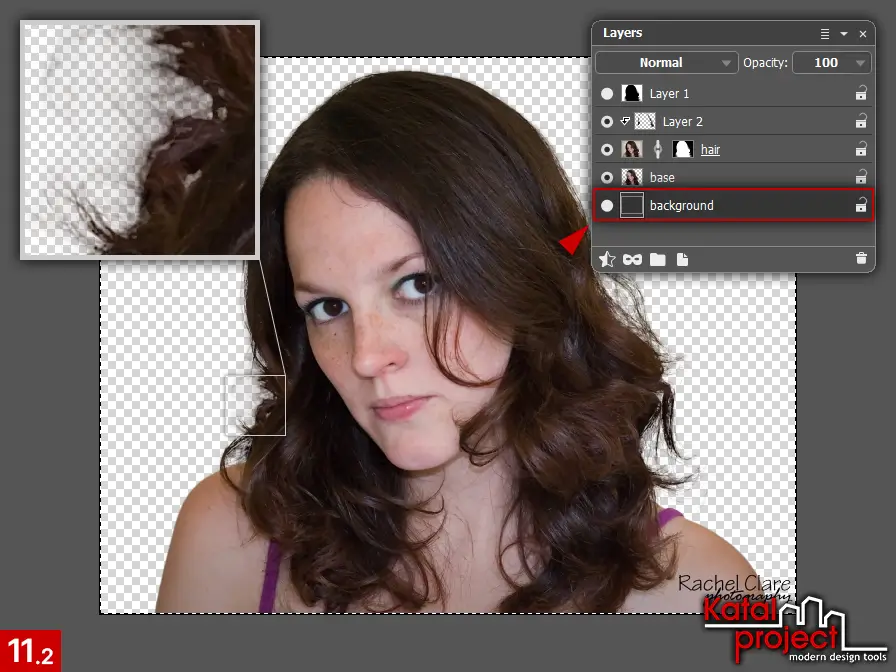Click the base layer thumbnail
This screenshot has height=672, width=896.
click(631, 177)
